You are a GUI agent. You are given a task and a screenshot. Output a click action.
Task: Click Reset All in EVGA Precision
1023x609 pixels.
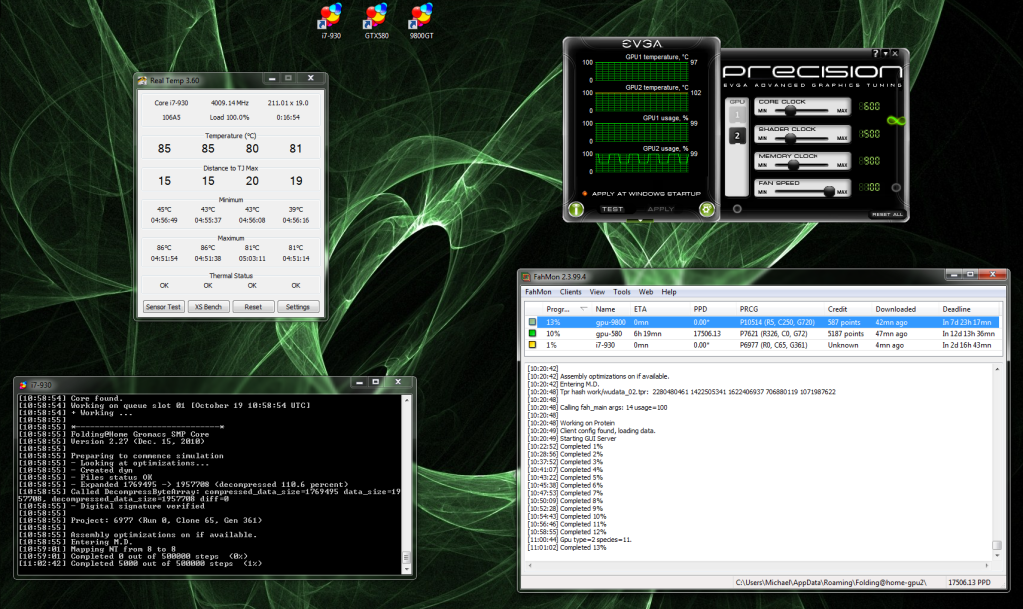point(887,214)
